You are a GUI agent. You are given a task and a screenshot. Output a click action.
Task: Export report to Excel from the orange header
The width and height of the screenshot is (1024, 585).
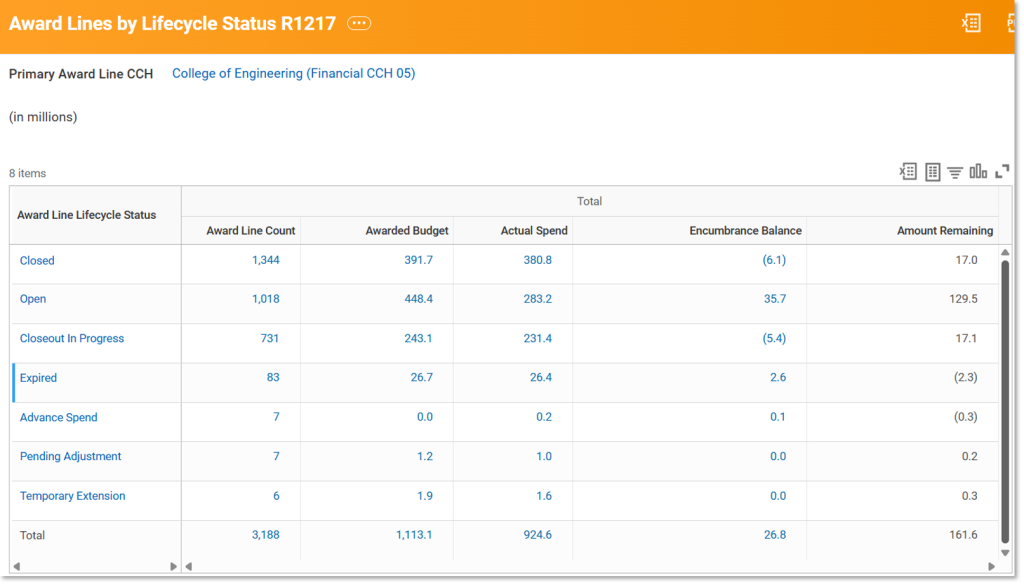tap(970, 22)
